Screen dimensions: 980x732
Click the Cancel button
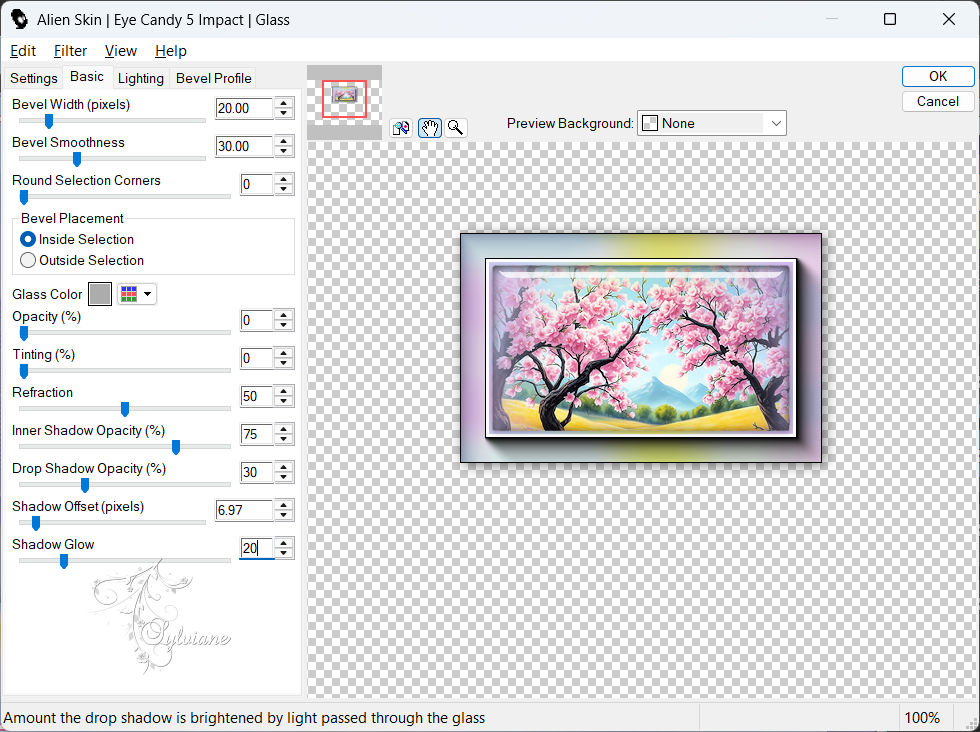coord(938,101)
